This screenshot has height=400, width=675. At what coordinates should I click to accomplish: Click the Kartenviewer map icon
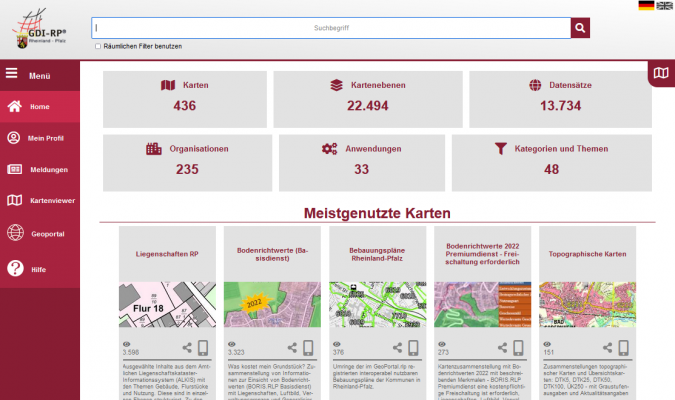(14, 200)
